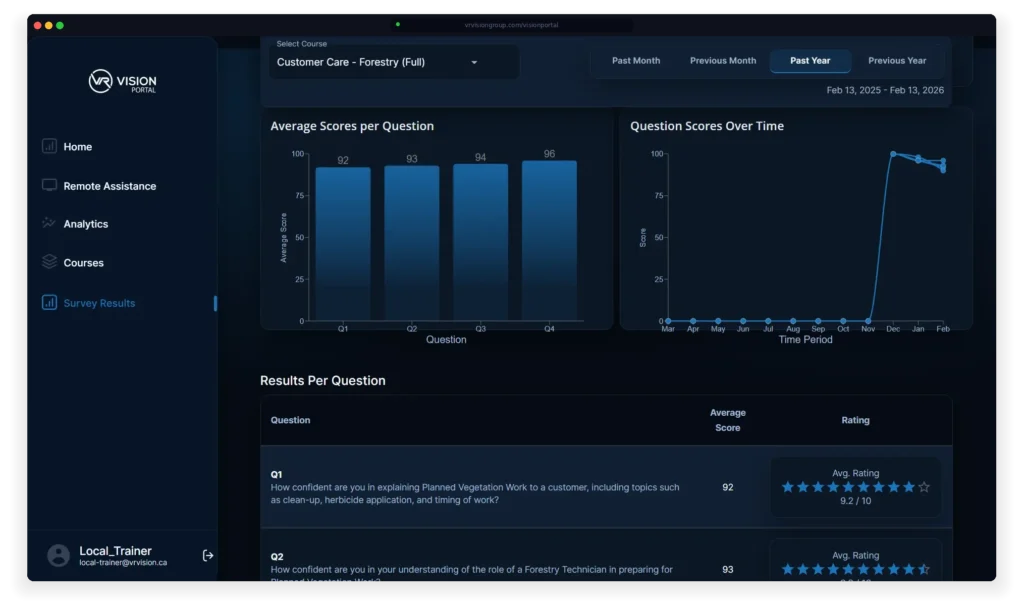Open Survey Results from the sidebar menu
The width and height of the screenshot is (1024, 611).
tap(99, 303)
